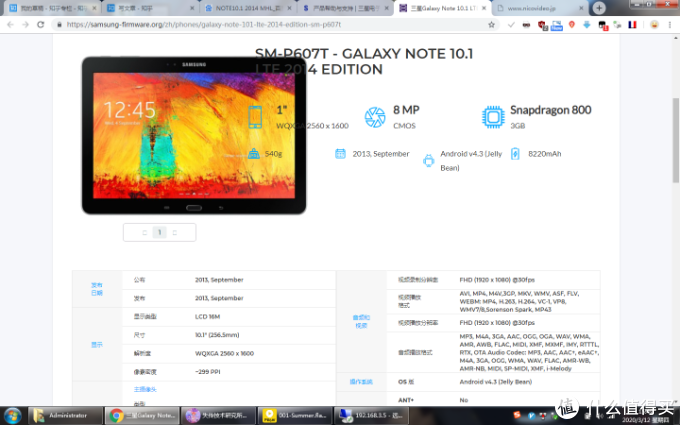The image size is (680, 425).
Task: Click the Android robot icon
Action: [429, 160]
